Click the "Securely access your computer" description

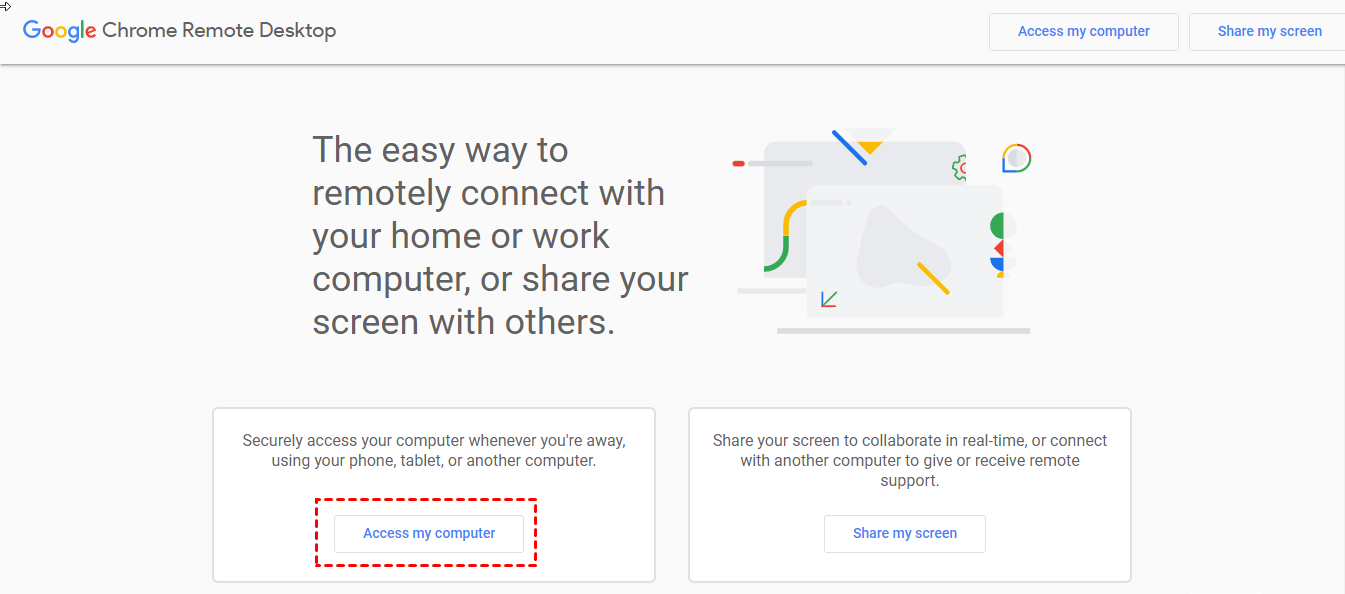434,450
